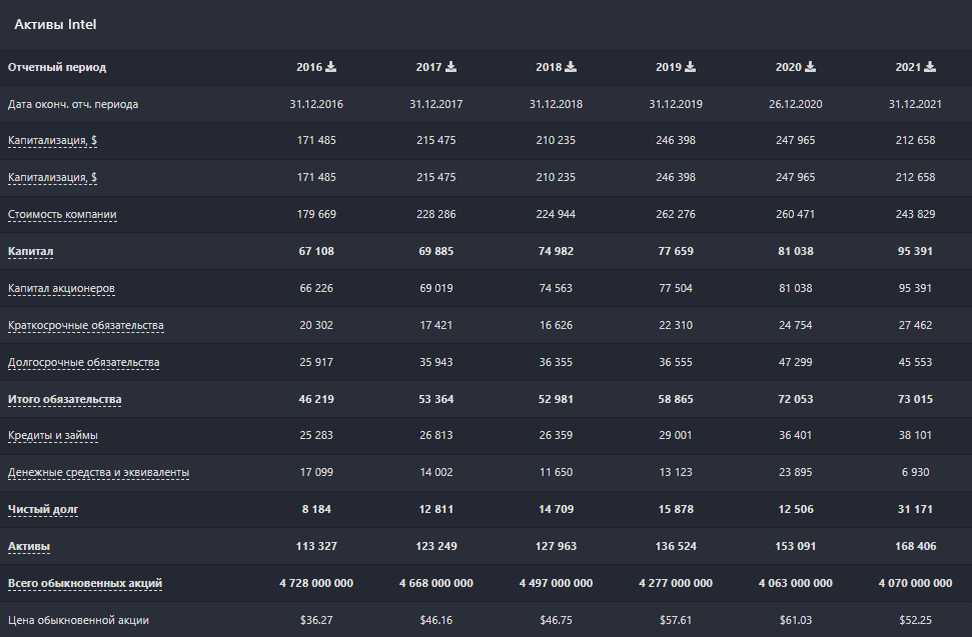
Task: Select assets value 153 091
Action: [795, 547]
